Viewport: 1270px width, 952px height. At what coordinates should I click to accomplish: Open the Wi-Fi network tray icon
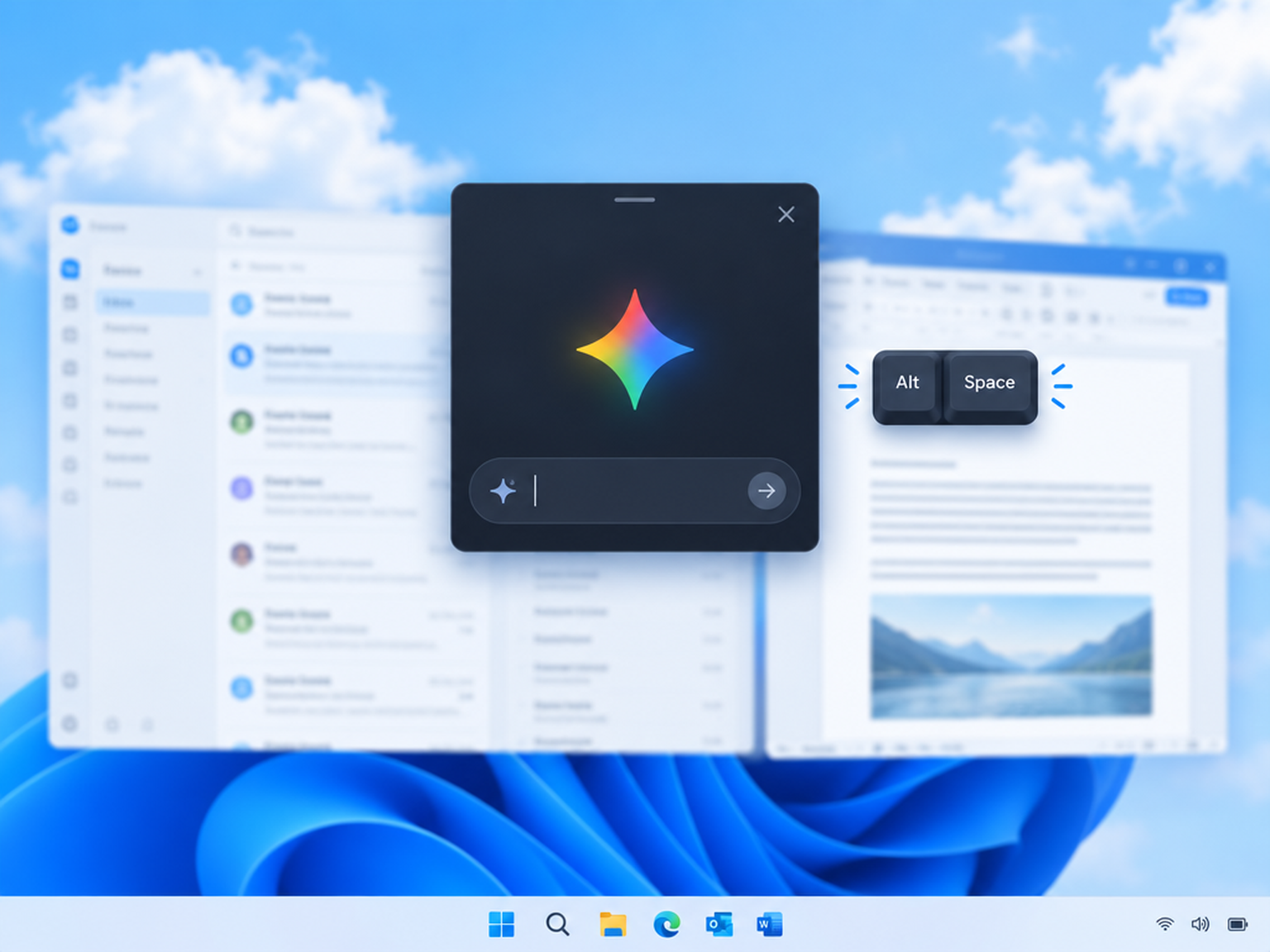tap(1165, 924)
